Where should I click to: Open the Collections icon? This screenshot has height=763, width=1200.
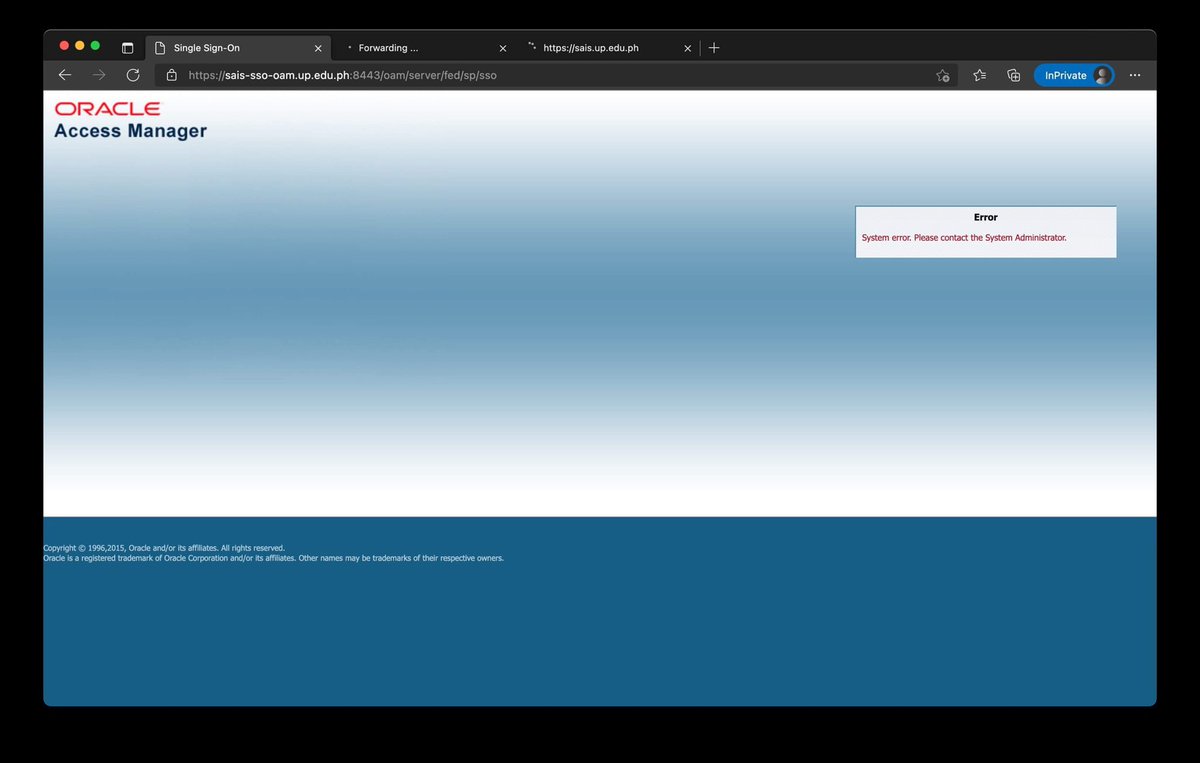(x=1014, y=75)
